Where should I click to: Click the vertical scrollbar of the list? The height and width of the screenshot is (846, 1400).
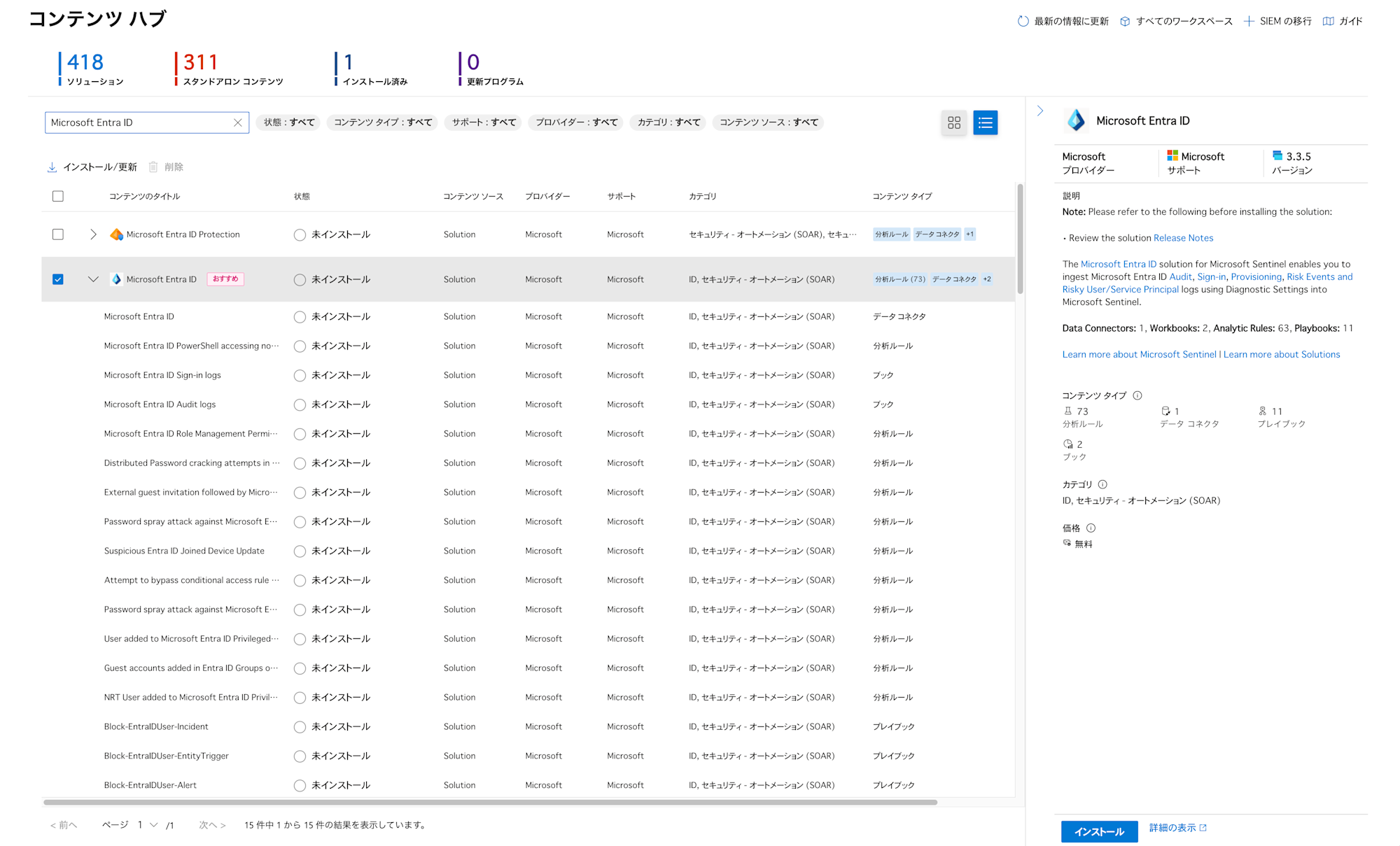click(x=1020, y=239)
